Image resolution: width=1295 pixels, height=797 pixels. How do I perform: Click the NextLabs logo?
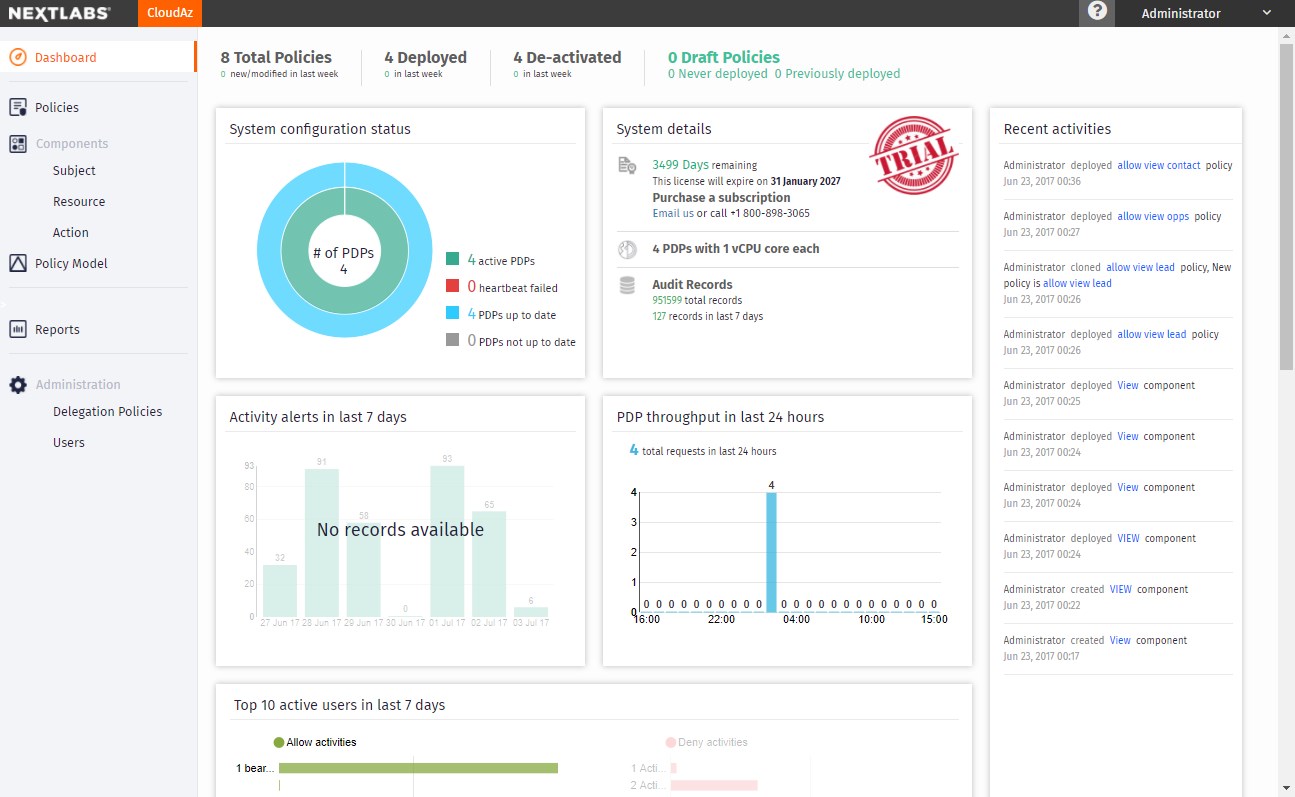tap(60, 13)
